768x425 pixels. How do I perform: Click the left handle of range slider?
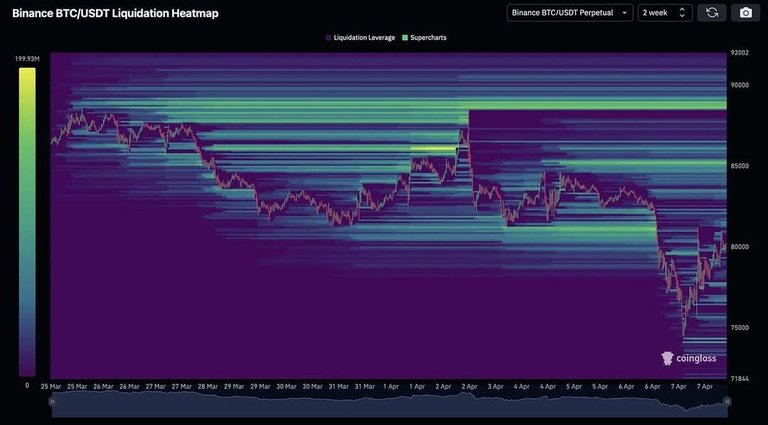(52, 401)
